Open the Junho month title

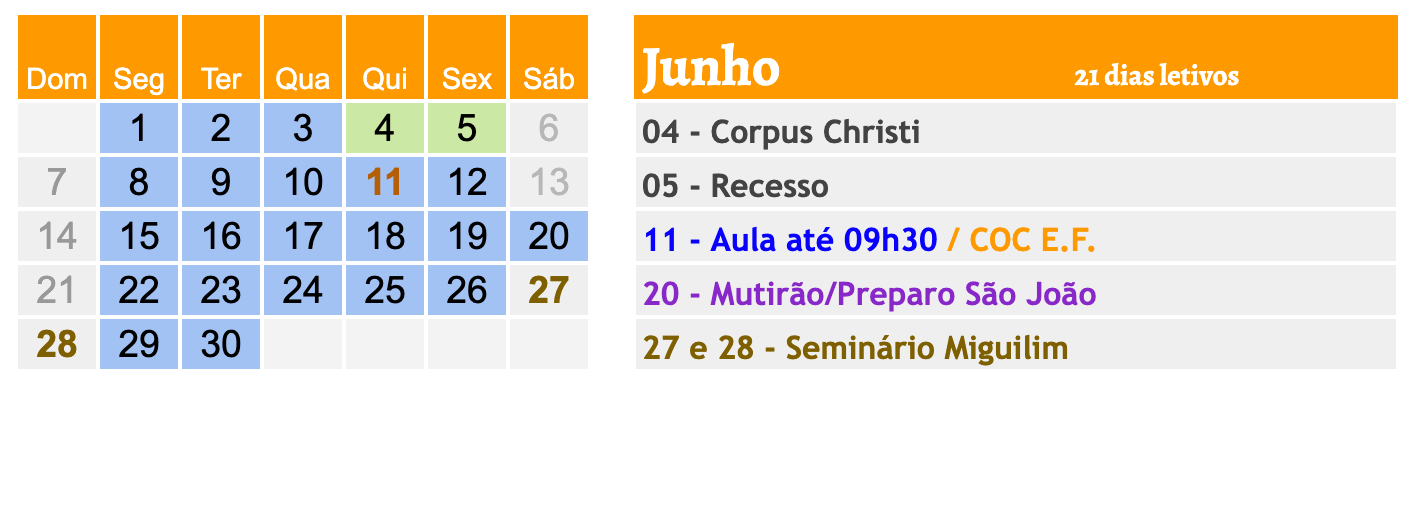tap(711, 68)
